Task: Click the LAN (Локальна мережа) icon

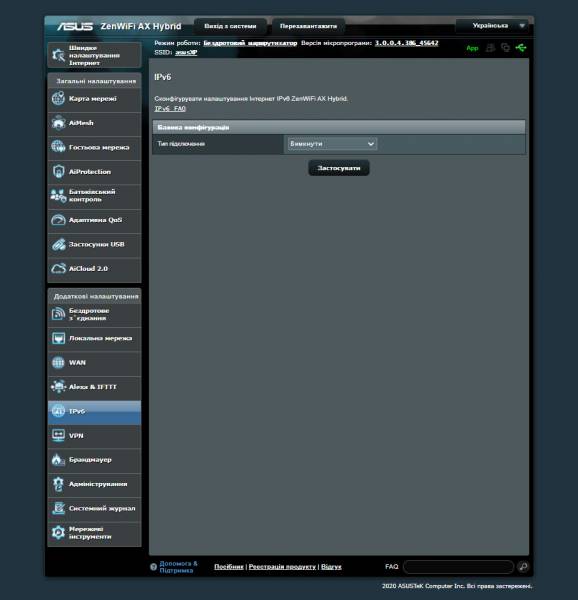Action: coord(58,338)
